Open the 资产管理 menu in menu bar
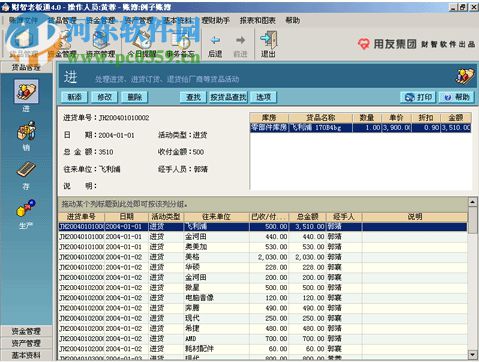Screen dimensions: 479x362 (139, 20)
